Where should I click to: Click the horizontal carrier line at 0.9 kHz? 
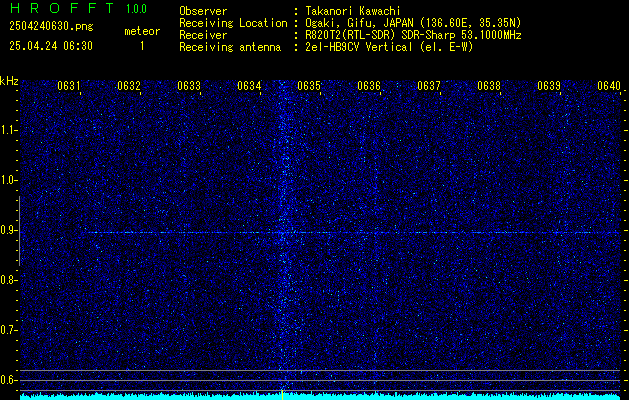point(351,233)
